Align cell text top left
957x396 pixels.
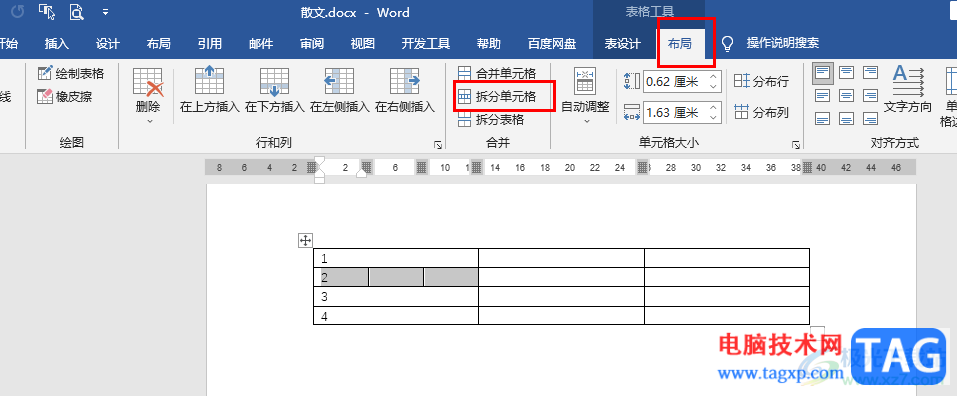[822, 73]
